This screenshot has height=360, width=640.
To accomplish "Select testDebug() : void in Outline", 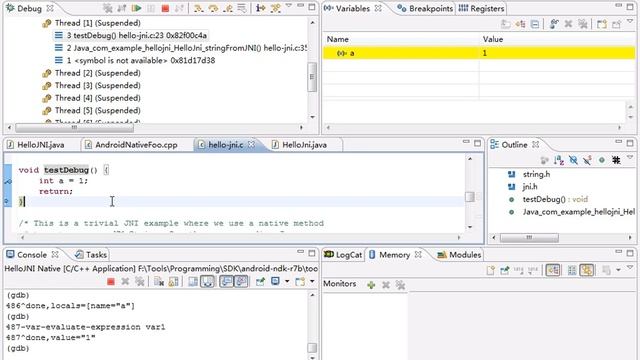I will click(x=555, y=200).
